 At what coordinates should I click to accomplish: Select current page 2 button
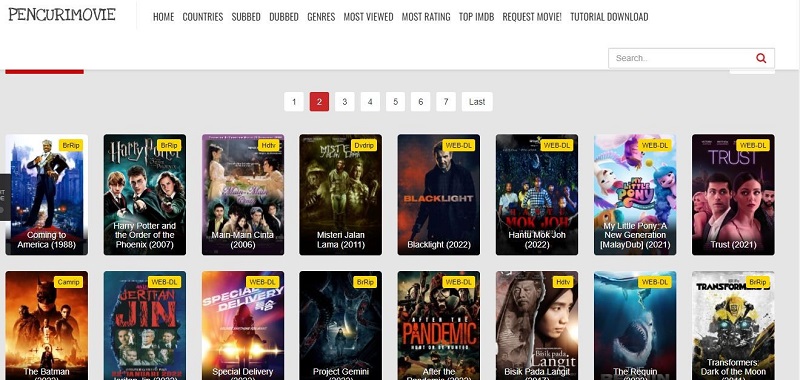[319, 102]
